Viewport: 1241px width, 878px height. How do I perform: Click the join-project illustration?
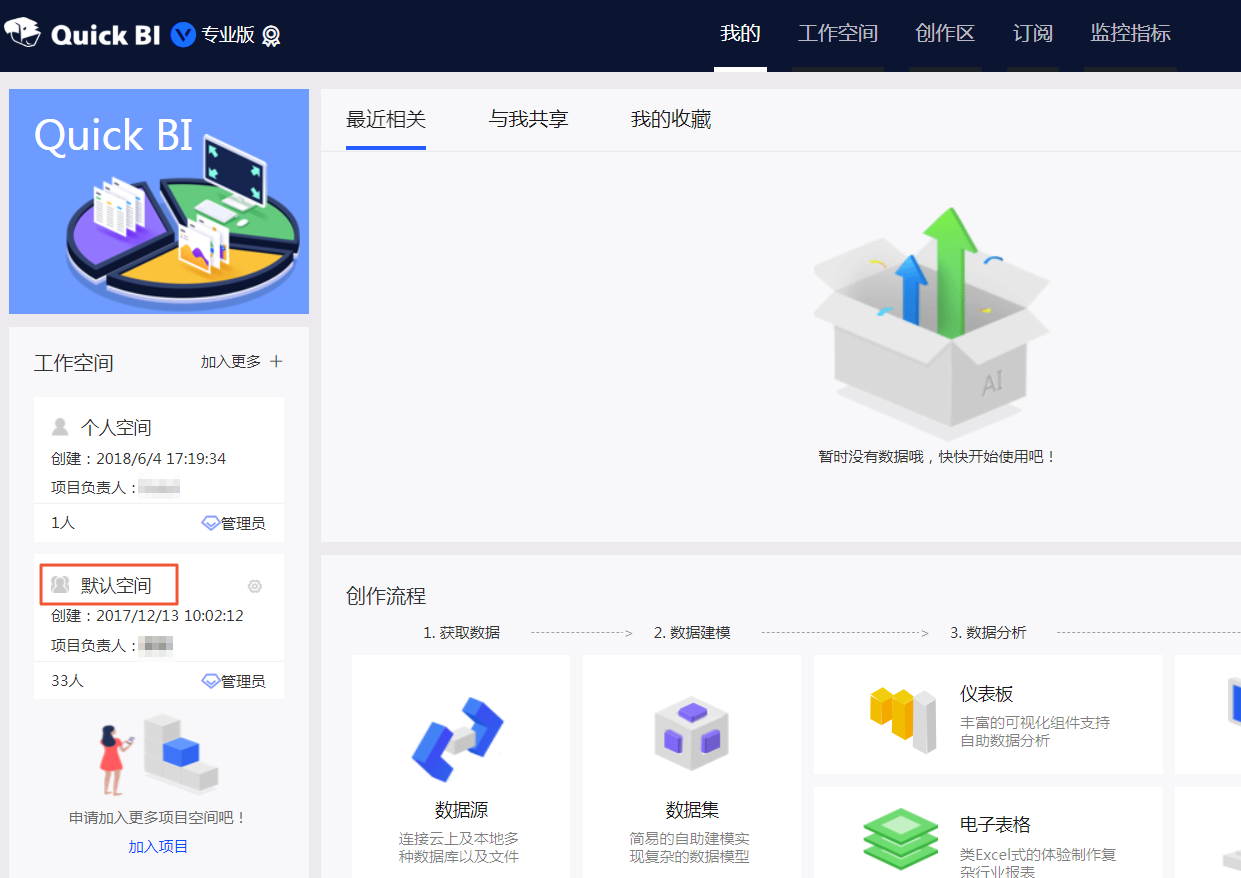point(158,755)
